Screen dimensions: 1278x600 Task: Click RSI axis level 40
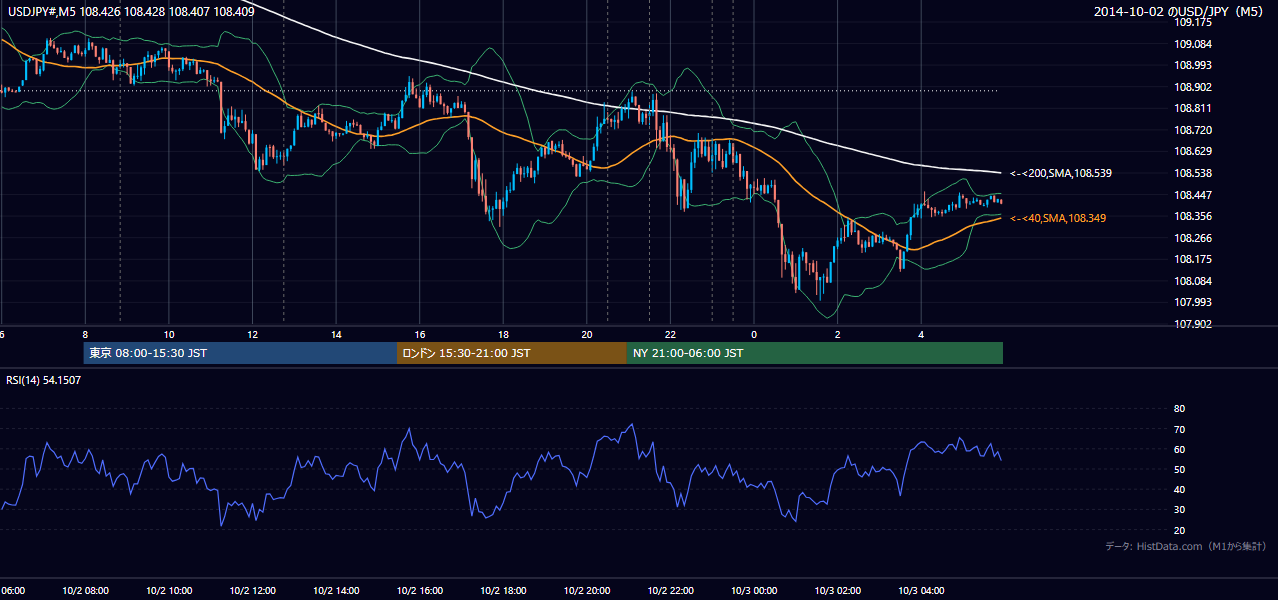1179,490
